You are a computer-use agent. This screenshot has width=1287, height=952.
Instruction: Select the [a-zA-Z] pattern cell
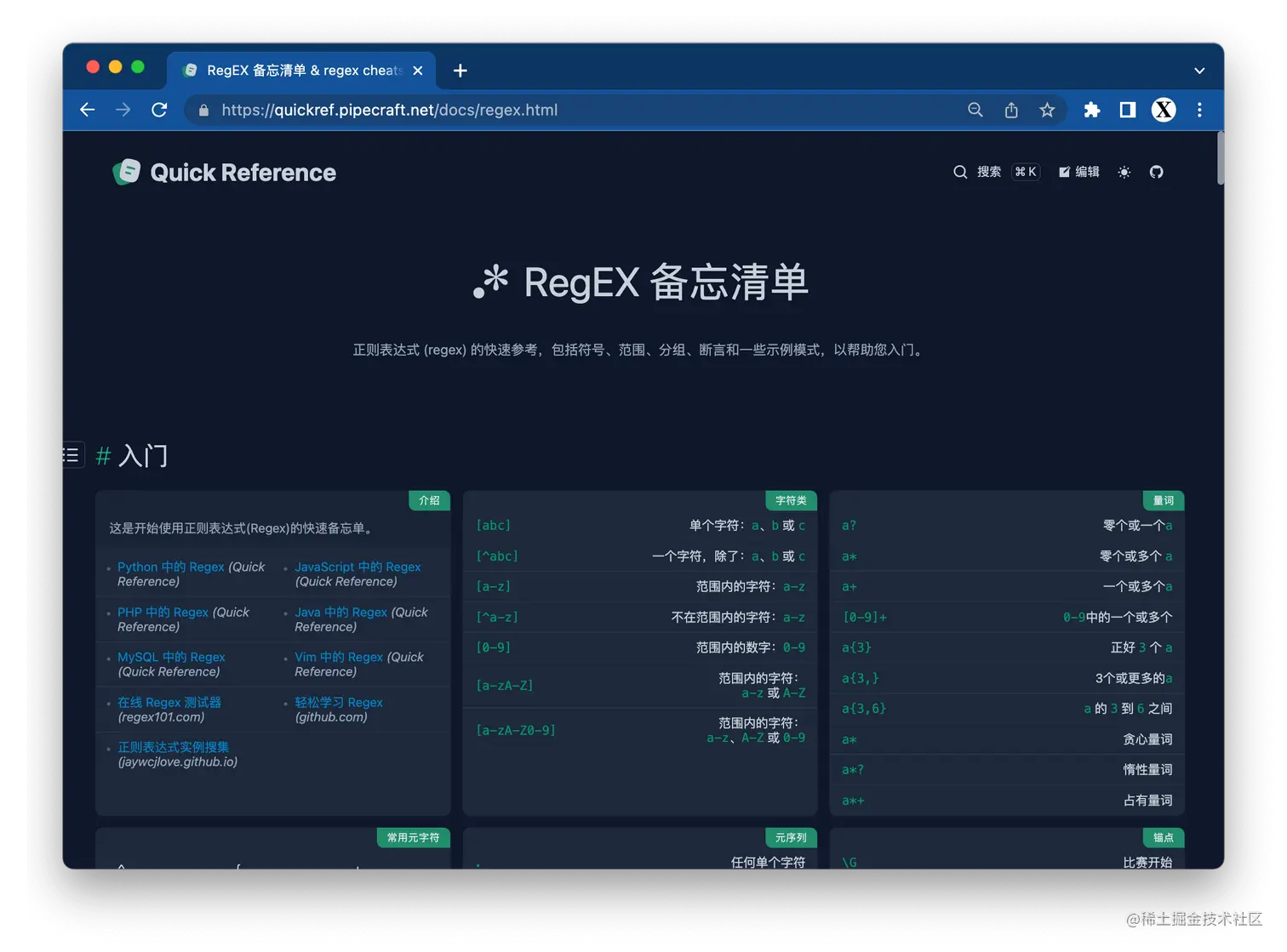(x=505, y=685)
